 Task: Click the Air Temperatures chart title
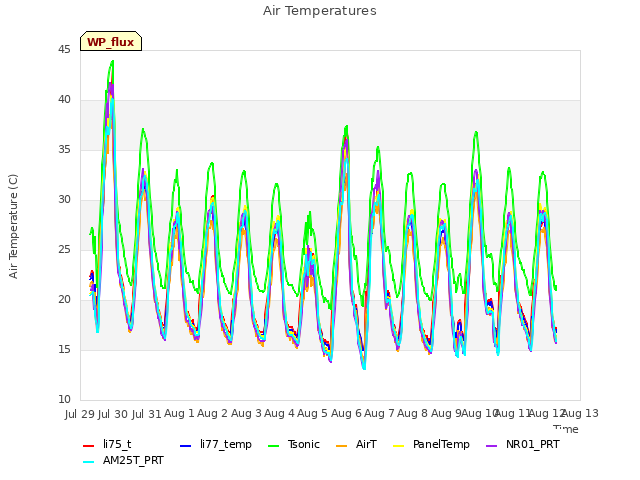click(320, 11)
